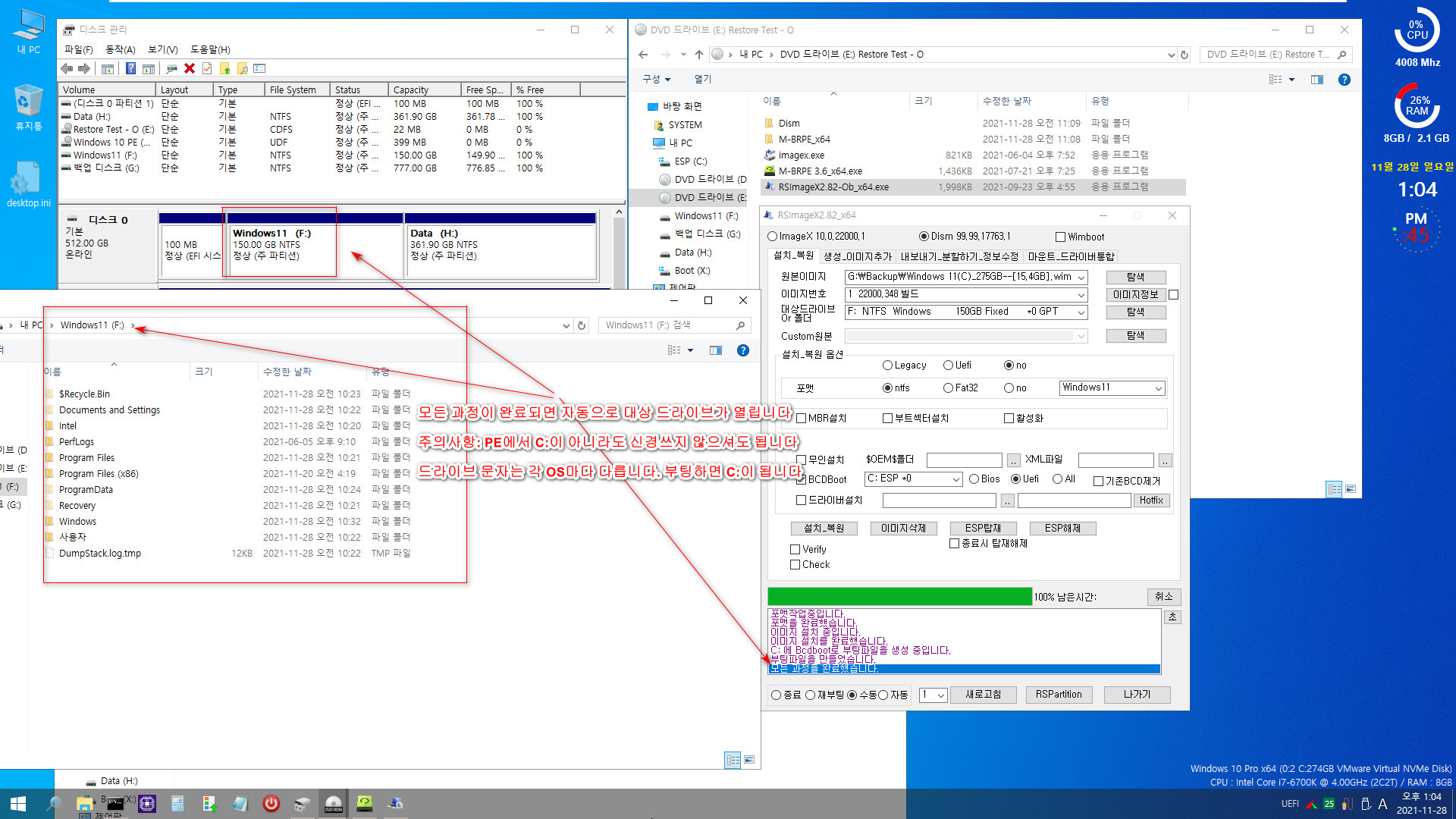This screenshot has height=819, width=1456.
Task: Toggle the preview pane in DVD drive Explorer
Action: pyautogui.click(x=1316, y=80)
